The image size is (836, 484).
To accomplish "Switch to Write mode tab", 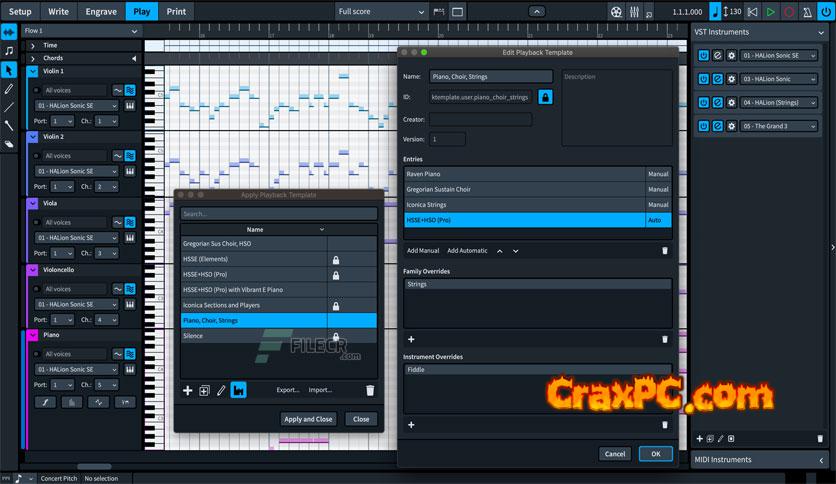I will (x=58, y=11).
